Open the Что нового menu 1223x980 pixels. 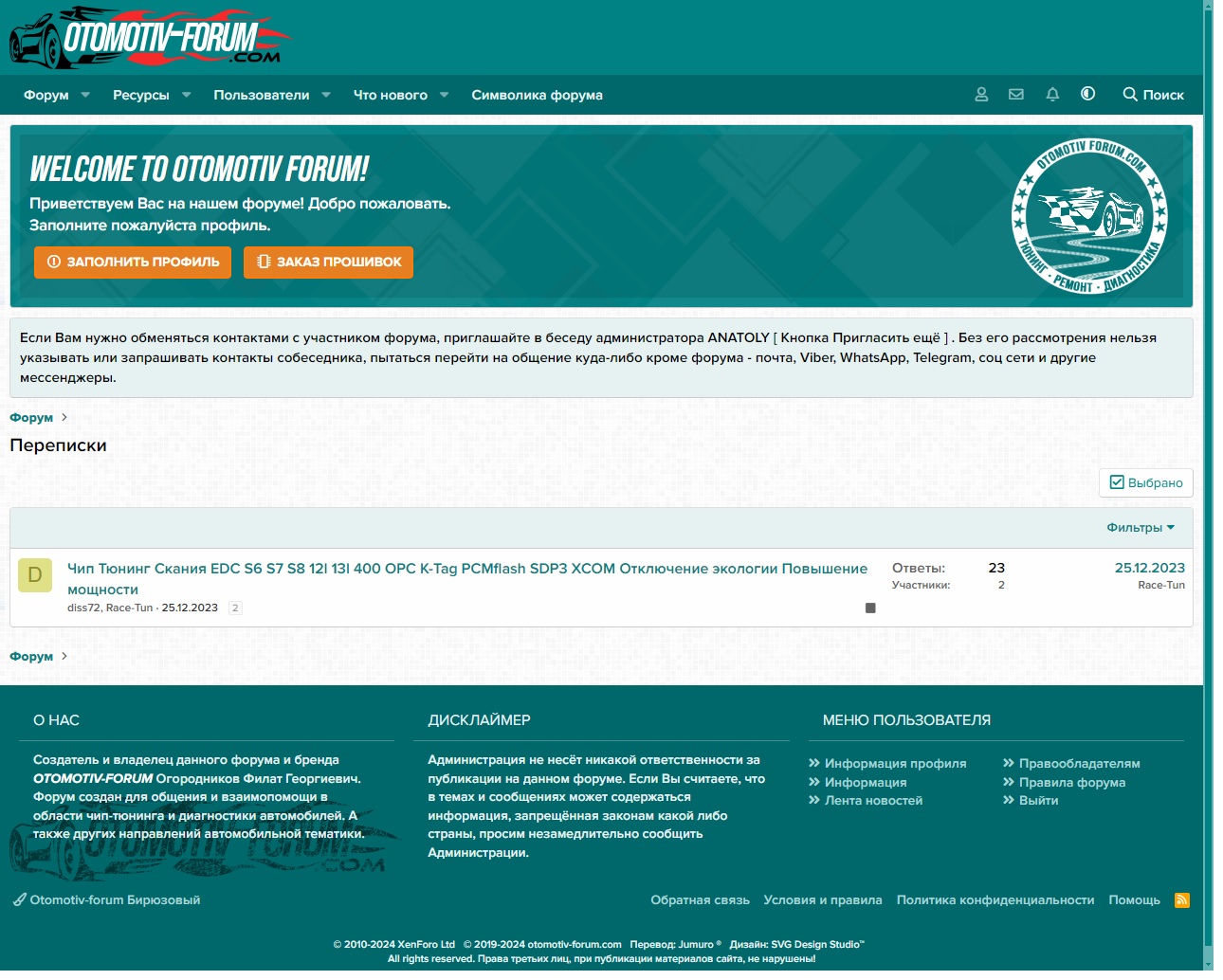pos(390,95)
